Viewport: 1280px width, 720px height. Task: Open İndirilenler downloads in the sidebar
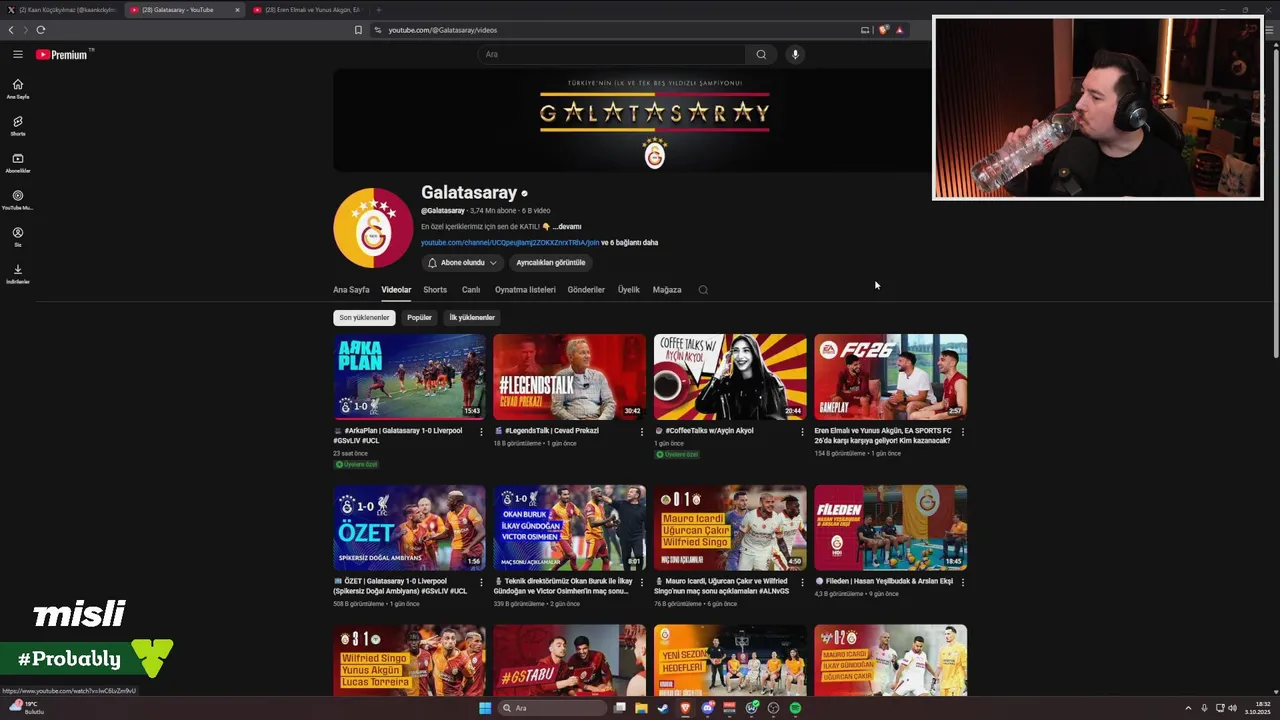(x=18, y=274)
